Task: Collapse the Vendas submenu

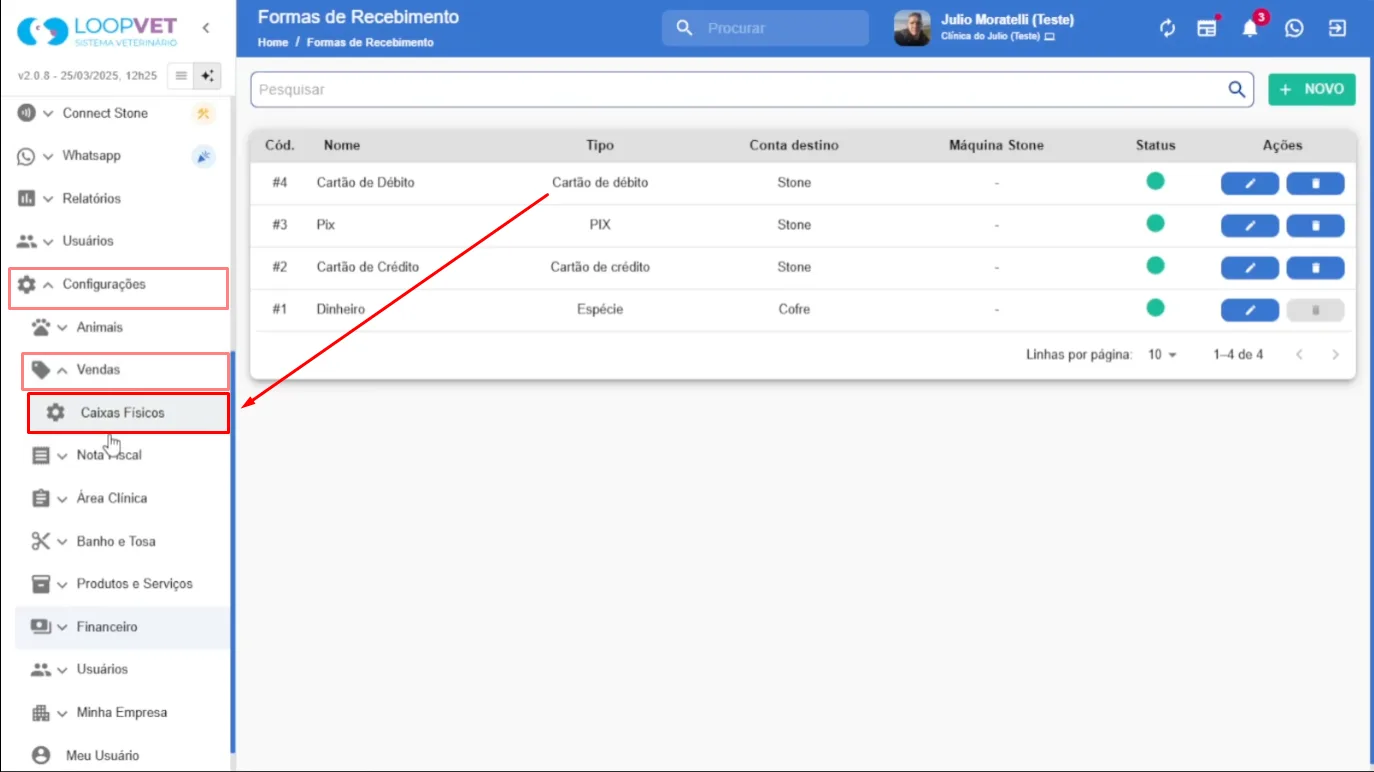Action: coord(126,371)
